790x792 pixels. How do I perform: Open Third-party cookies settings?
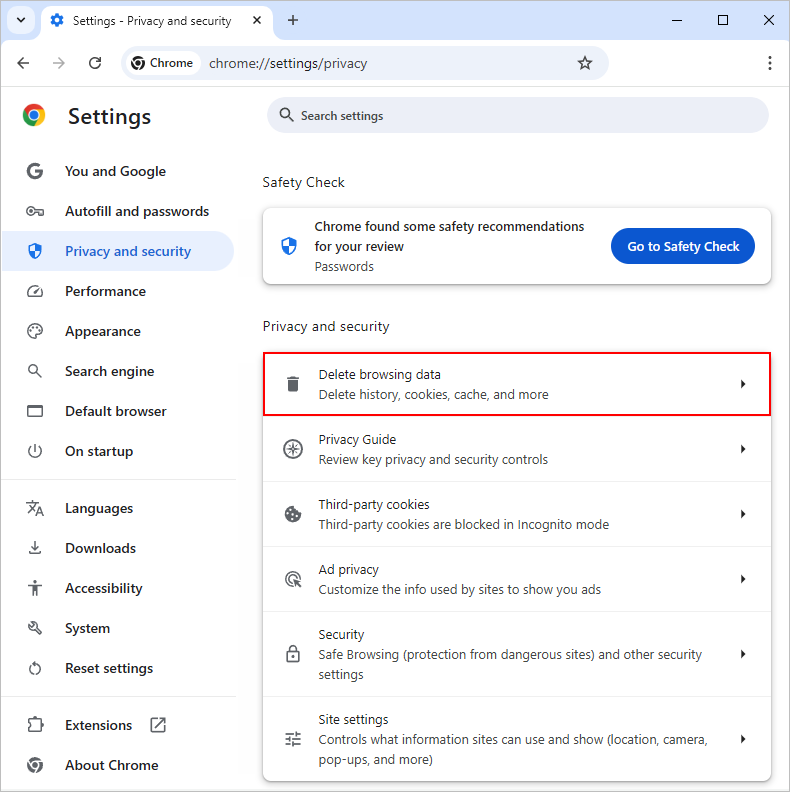(x=517, y=514)
